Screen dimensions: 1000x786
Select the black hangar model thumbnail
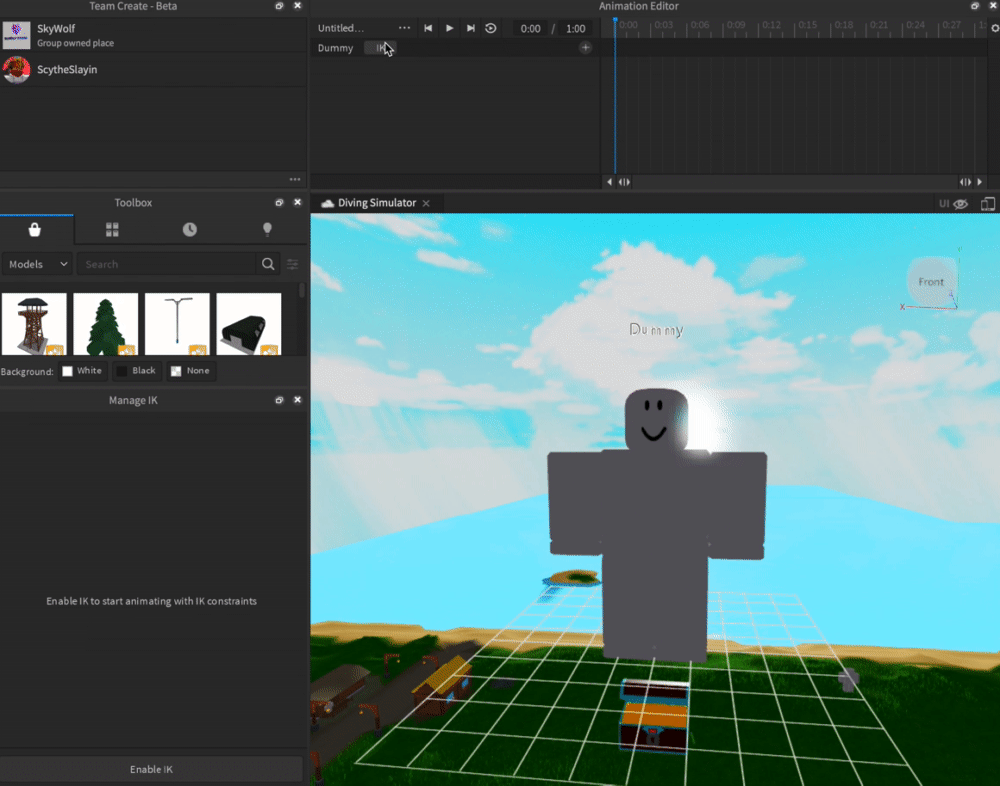[x=249, y=324]
